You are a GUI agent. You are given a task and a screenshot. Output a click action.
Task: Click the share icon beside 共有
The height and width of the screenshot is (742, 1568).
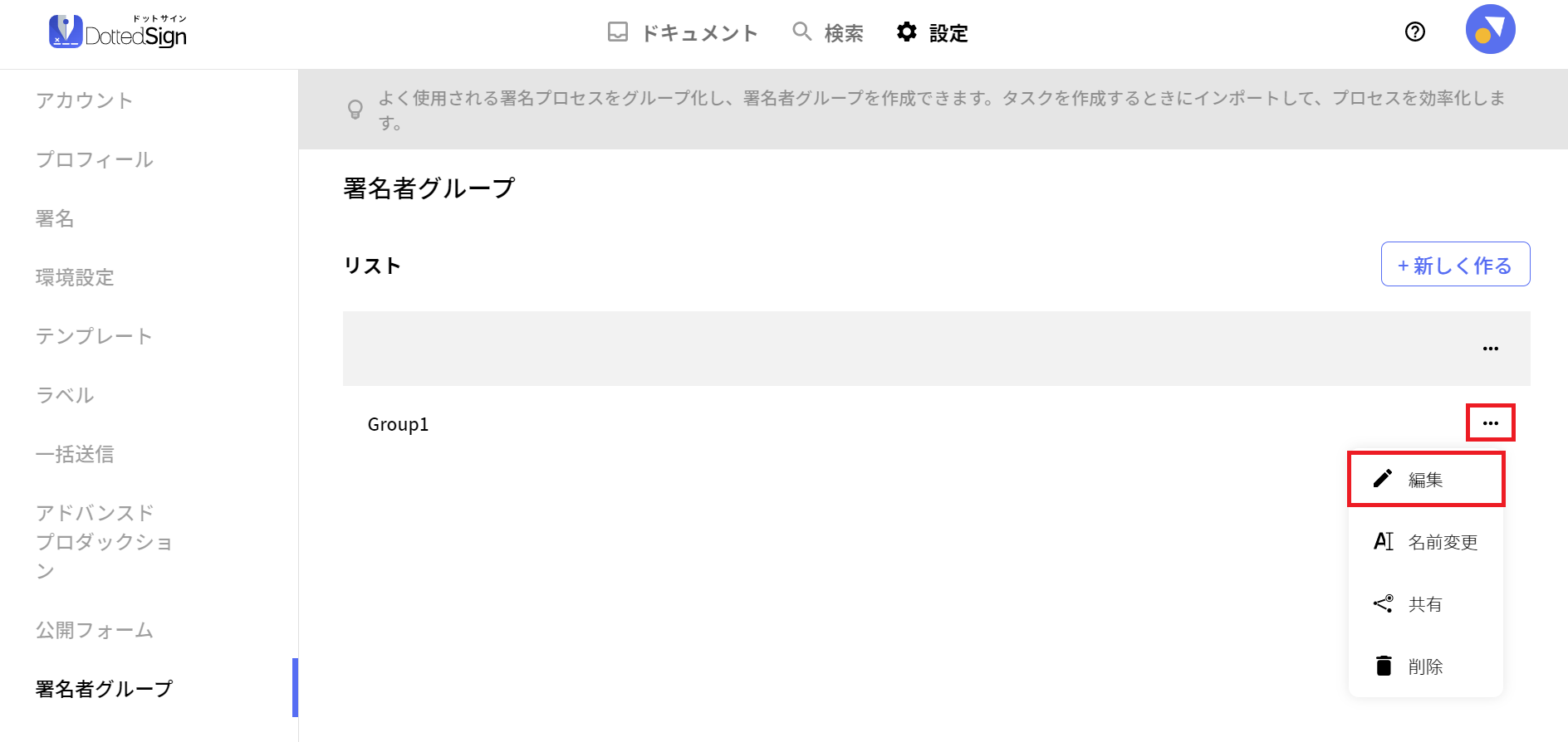coord(1383,603)
